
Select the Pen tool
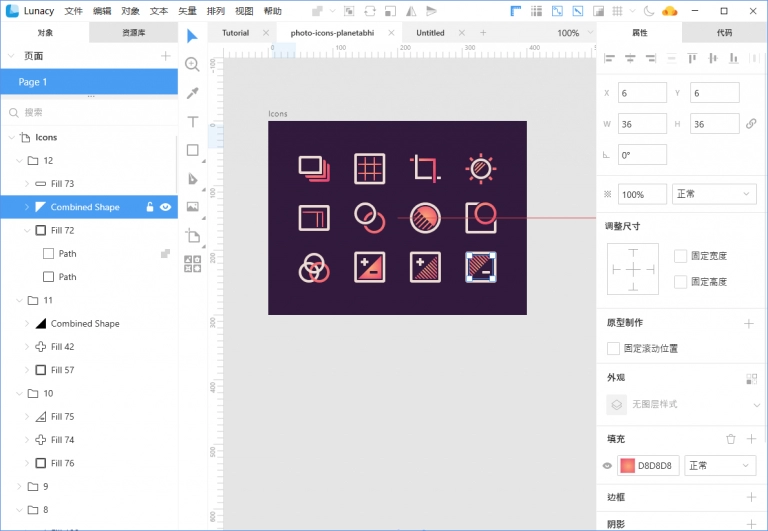tap(192, 179)
